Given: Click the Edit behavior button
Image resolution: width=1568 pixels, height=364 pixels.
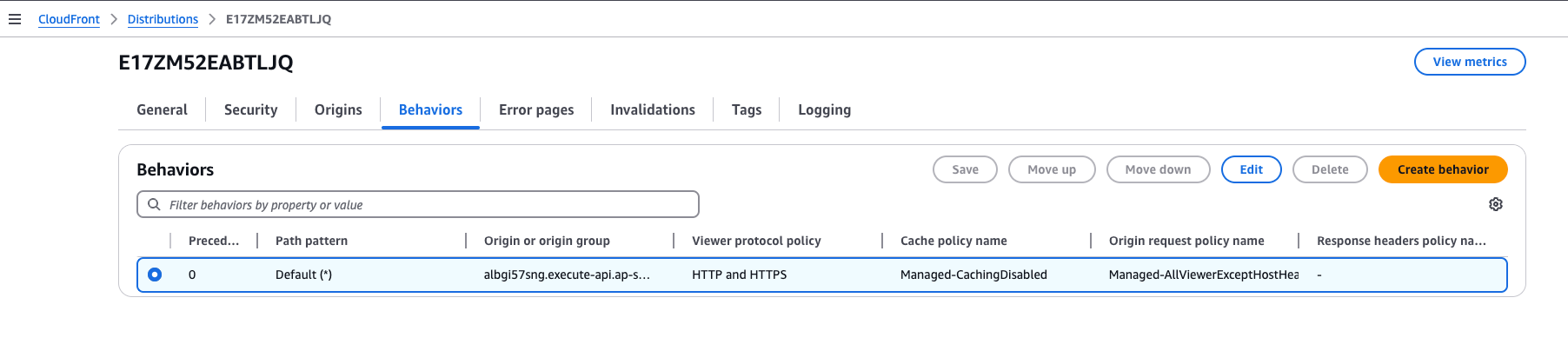Looking at the screenshot, I should 1252,169.
